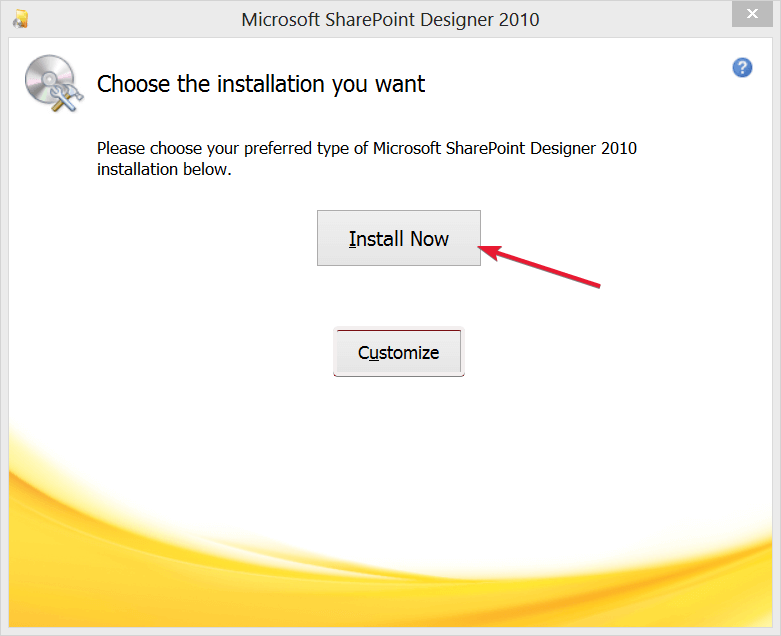Click the heading Choose the installation you want
The height and width of the screenshot is (636, 781).
260,84
